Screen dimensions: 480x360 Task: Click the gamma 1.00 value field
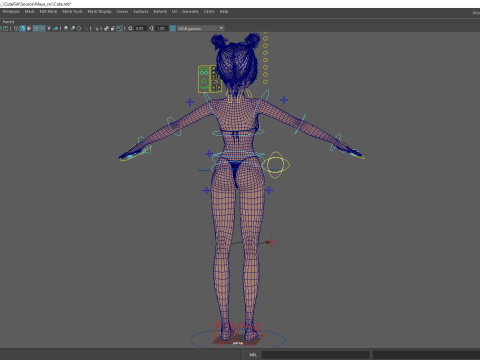click(161, 28)
